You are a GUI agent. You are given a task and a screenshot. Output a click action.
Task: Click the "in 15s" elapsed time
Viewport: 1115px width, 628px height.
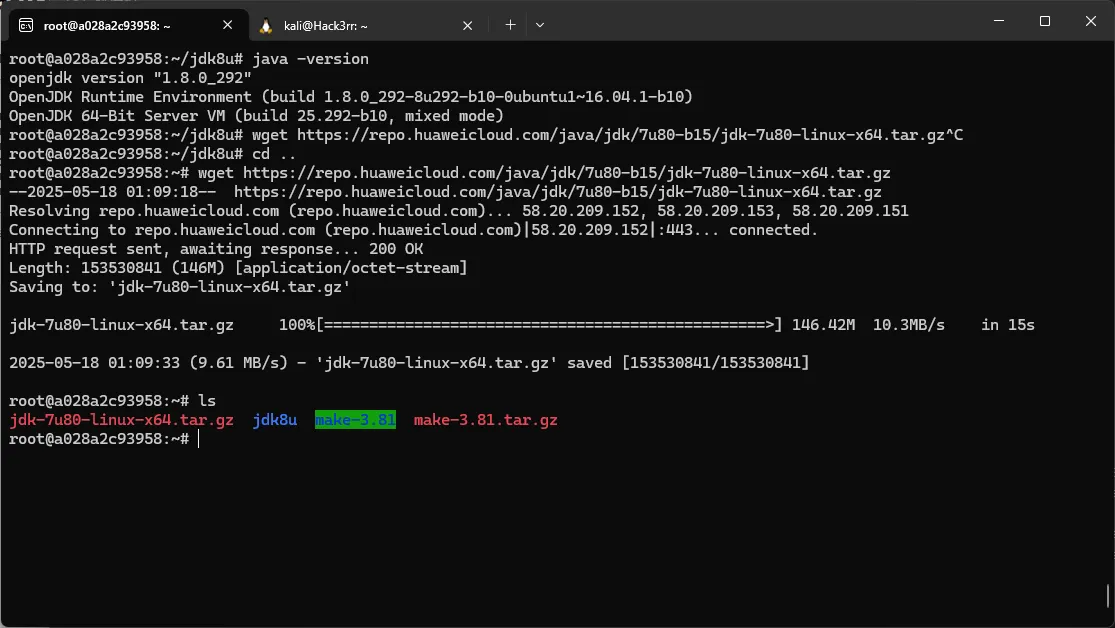[1008, 325]
